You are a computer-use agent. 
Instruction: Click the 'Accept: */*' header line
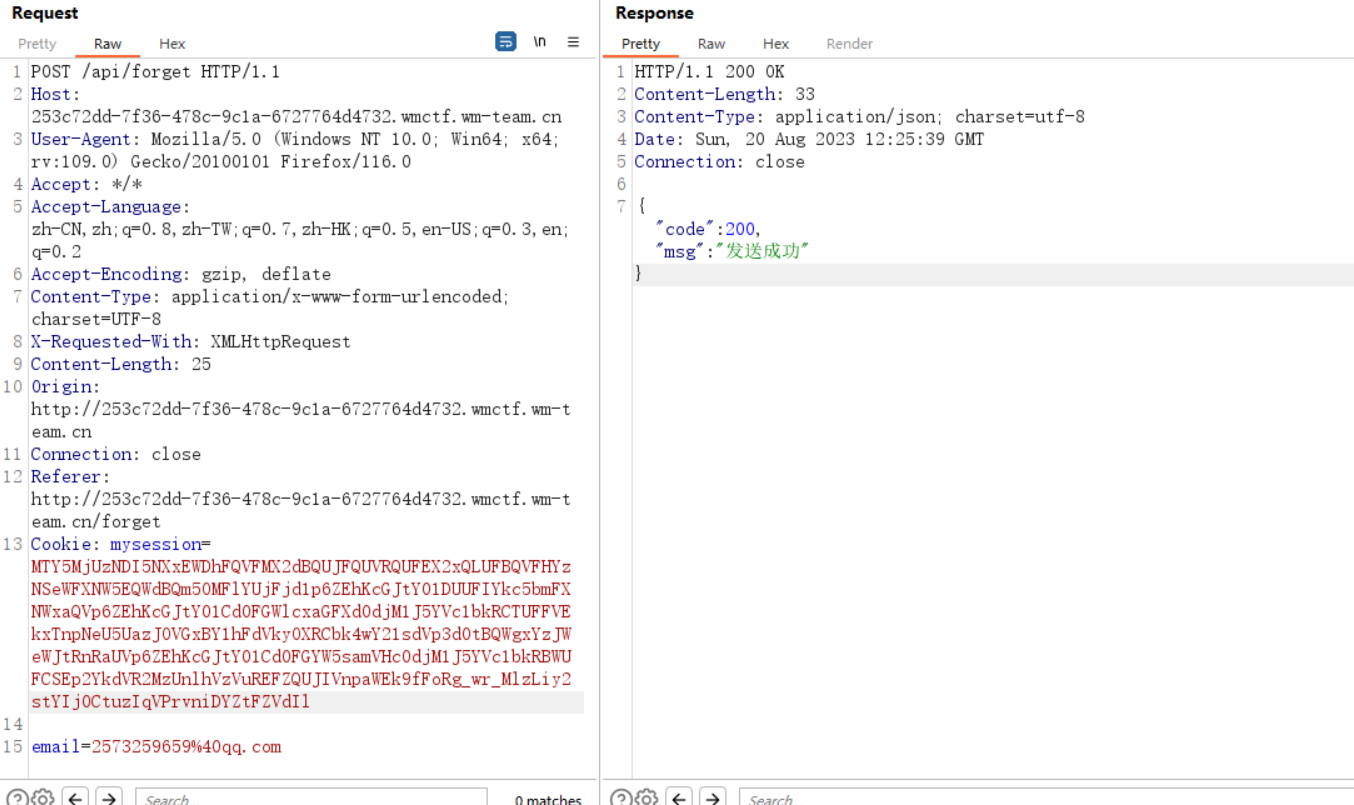point(87,184)
